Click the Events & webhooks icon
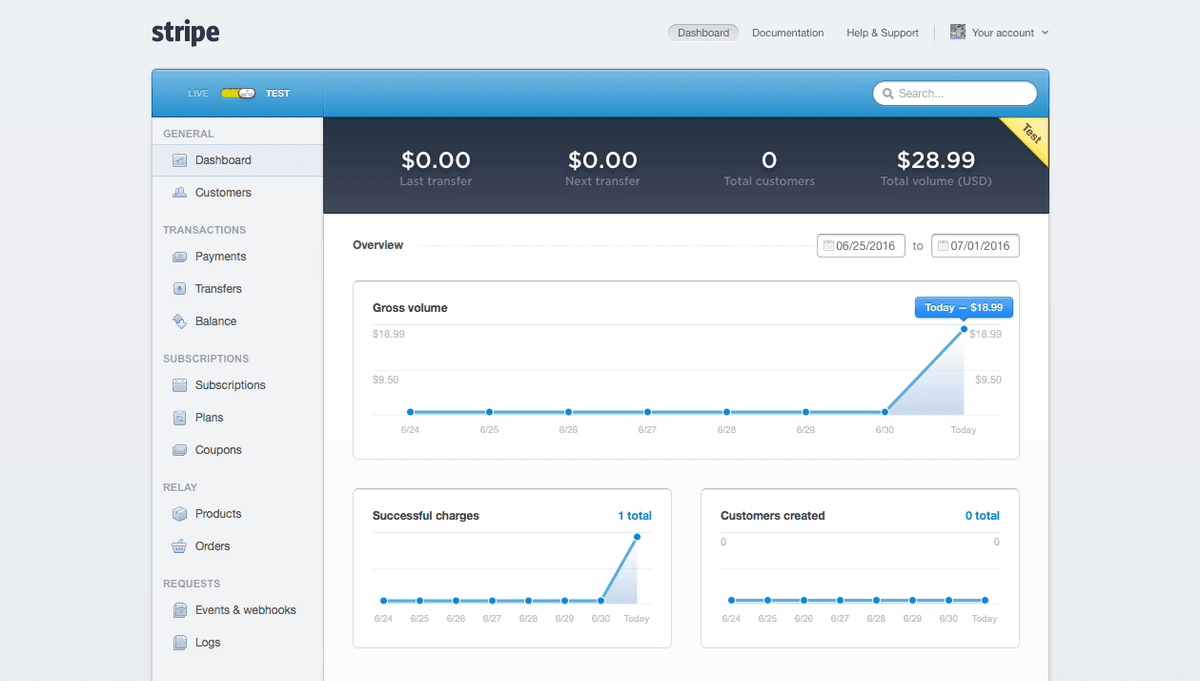Image resolution: width=1200 pixels, height=681 pixels. click(x=180, y=610)
